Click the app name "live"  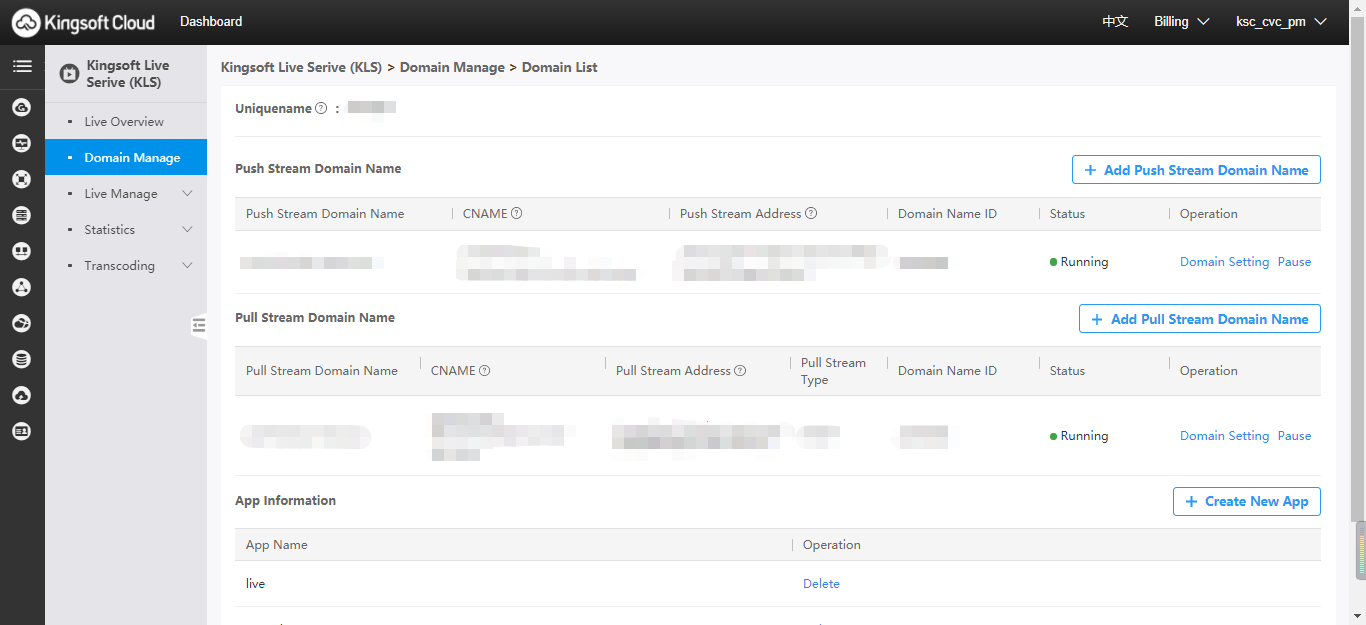tap(255, 583)
